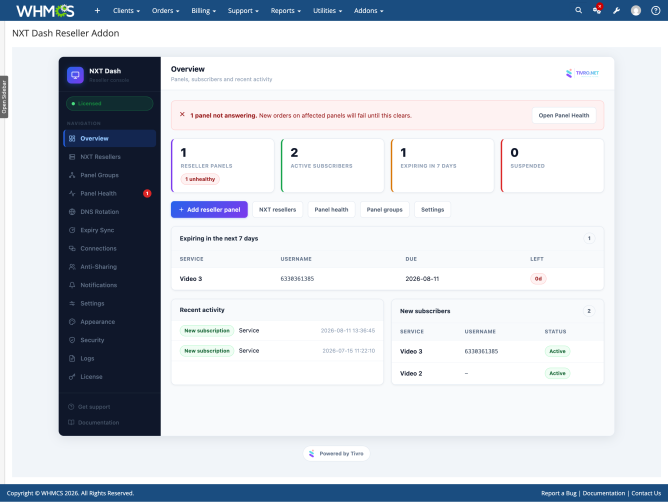Image resolution: width=668 pixels, height=502 pixels.
Task: Click Open Panel Health button
Action: [x=564, y=115]
